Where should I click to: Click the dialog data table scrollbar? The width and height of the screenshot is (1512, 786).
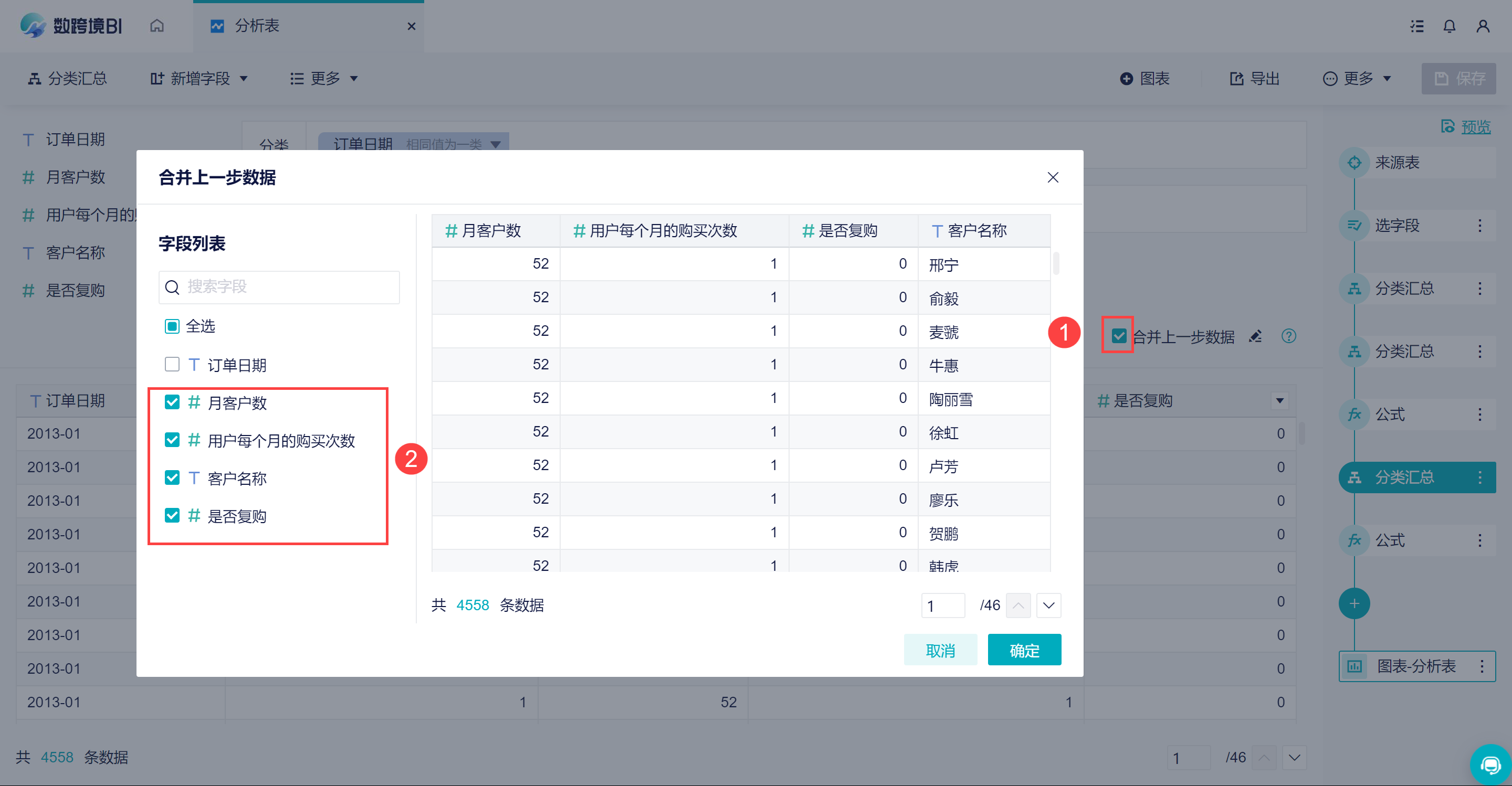pyautogui.click(x=1056, y=264)
